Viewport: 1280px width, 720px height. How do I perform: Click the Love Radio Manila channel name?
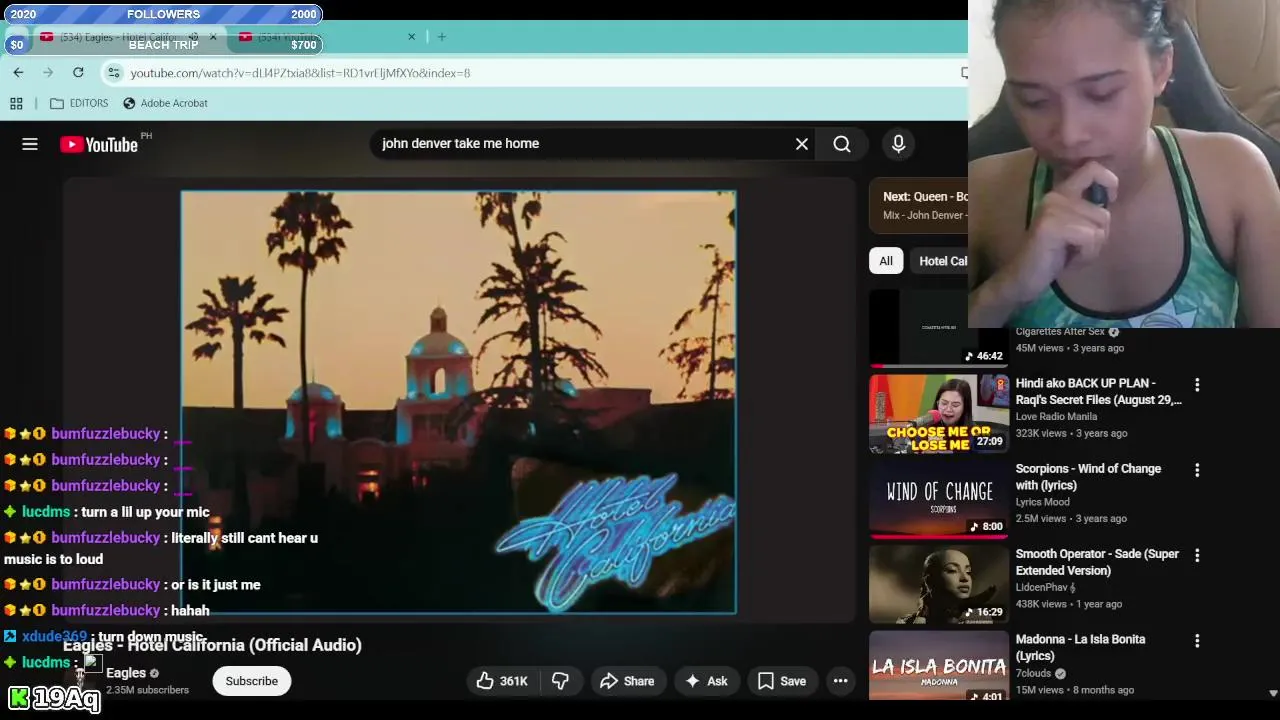pyautogui.click(x=1056, y=416)
